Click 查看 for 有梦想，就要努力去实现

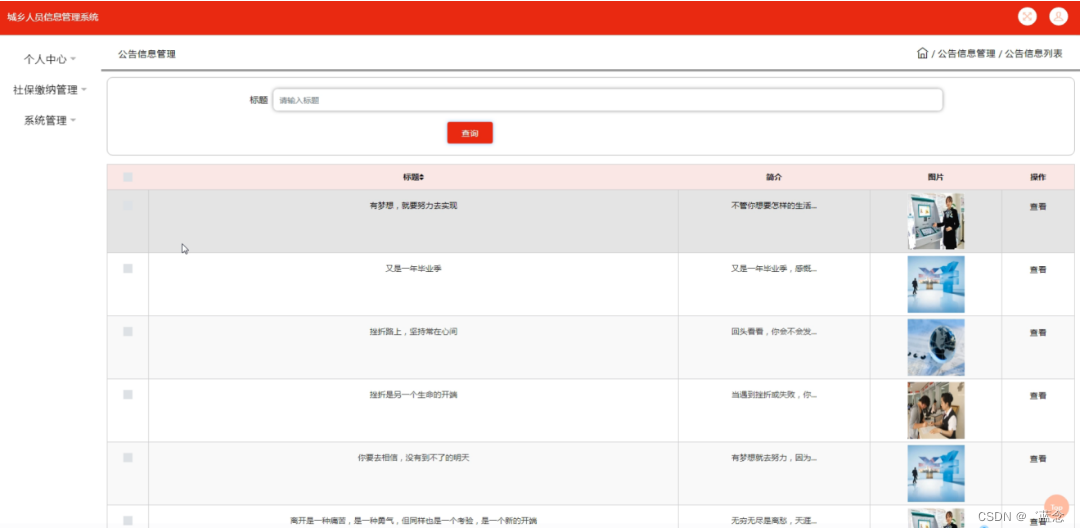[x=1038, y=206]
